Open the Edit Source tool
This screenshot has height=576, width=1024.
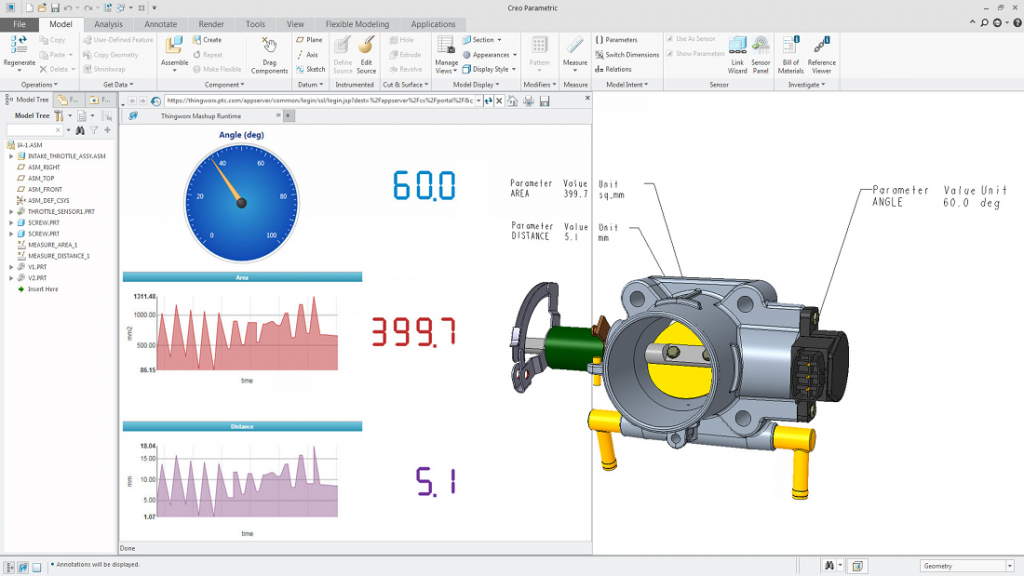366,54
